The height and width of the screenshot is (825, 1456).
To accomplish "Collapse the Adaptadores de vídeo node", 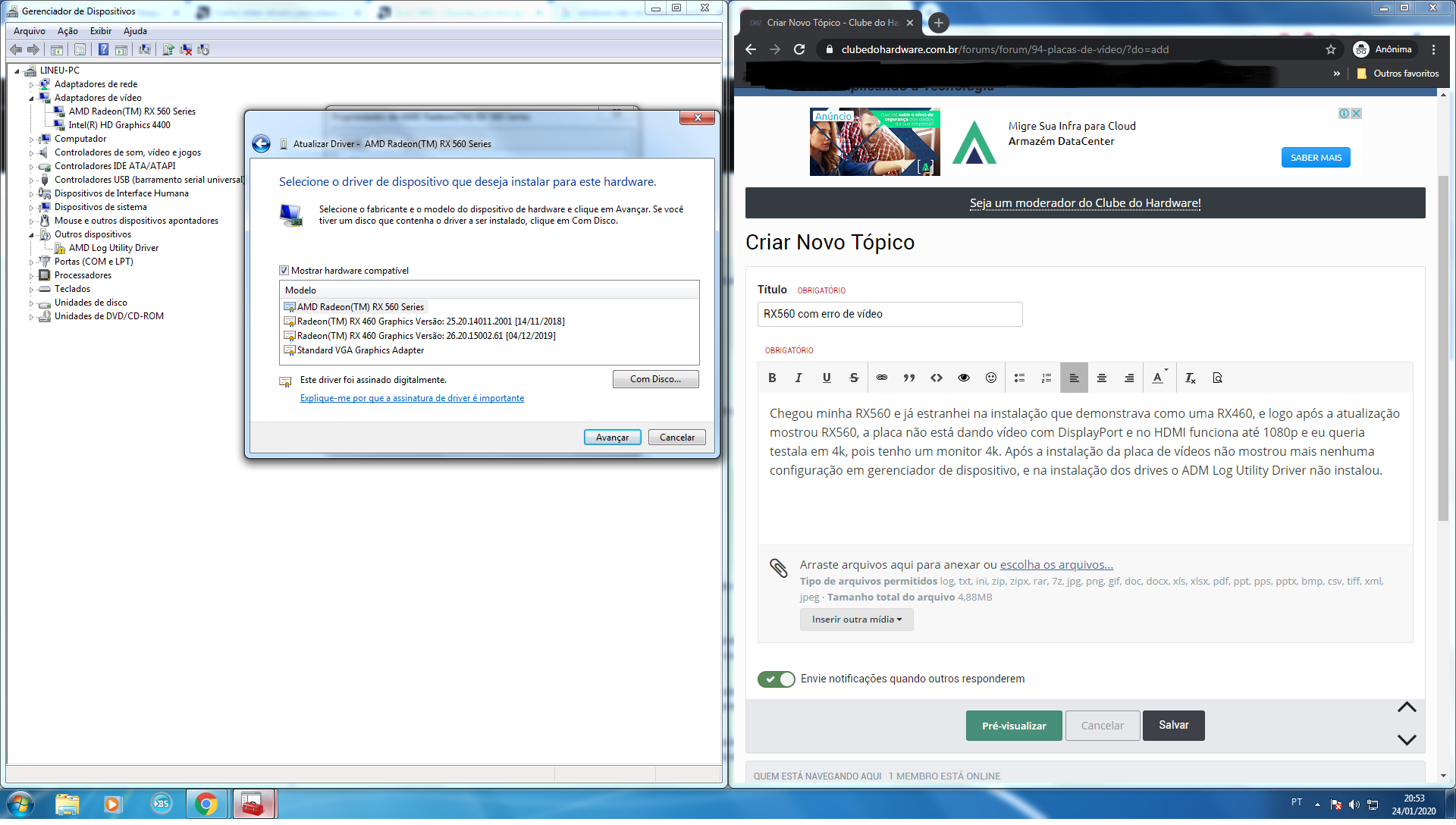I will coord(31,99).
